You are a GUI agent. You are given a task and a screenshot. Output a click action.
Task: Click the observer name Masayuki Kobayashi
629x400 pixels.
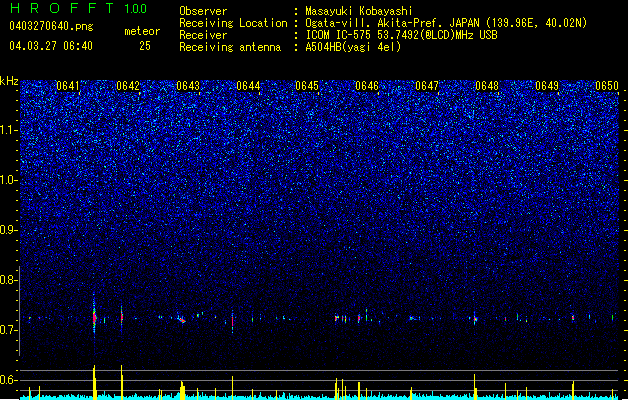(359, 11)
